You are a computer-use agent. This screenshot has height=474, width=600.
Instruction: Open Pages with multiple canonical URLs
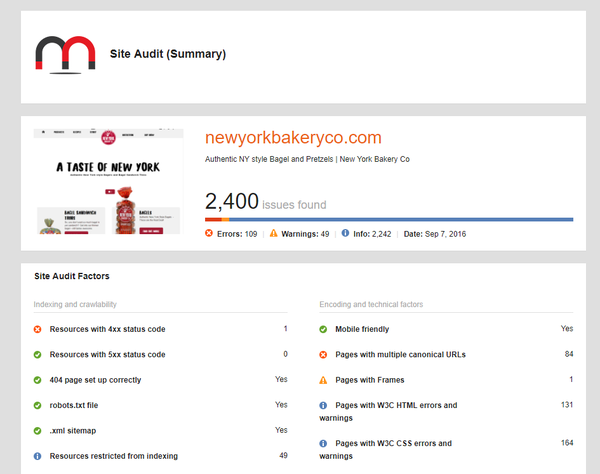[x=400, y=355]
